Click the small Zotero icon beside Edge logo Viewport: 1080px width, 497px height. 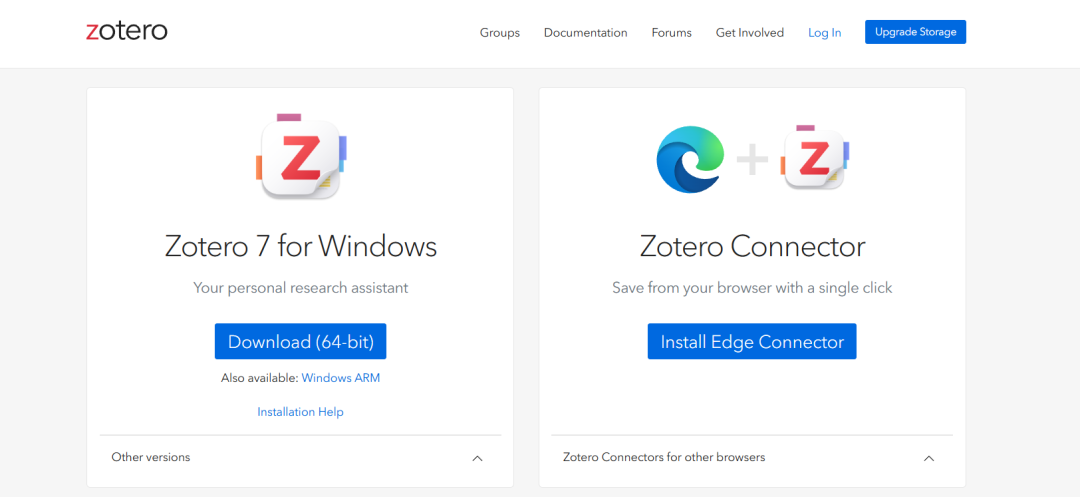pos(815,158)
